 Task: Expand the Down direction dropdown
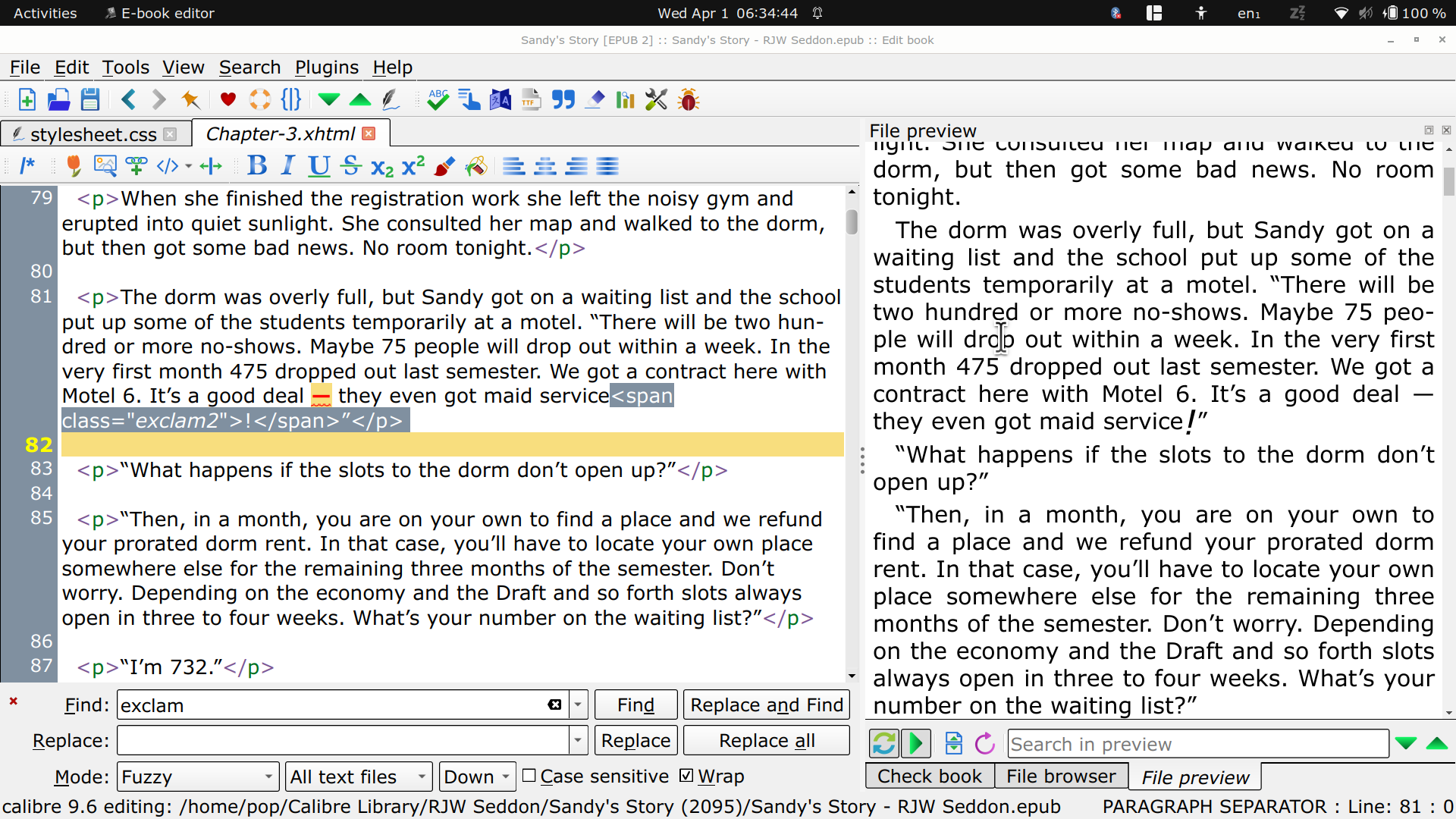(x=478, y=777)
